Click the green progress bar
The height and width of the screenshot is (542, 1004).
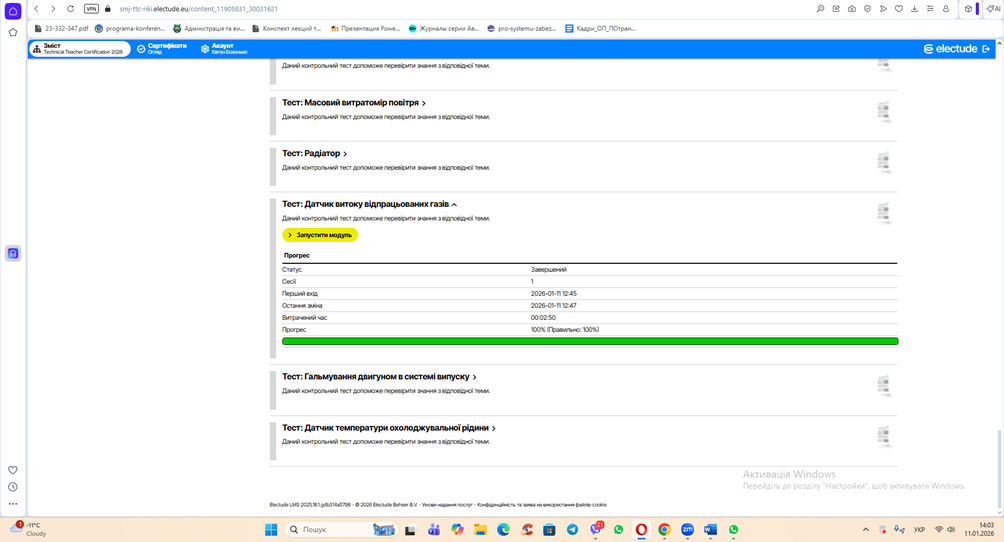click(x=590, y=341)
